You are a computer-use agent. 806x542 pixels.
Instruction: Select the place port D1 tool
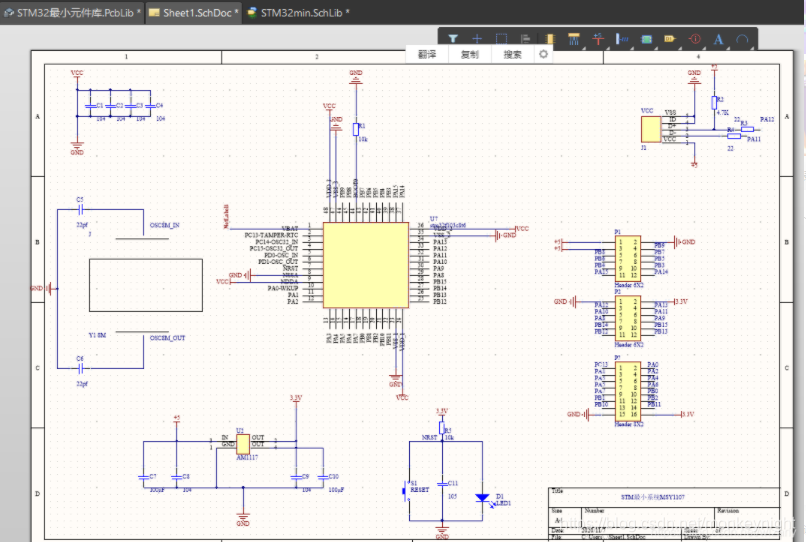tap(670, 39)
